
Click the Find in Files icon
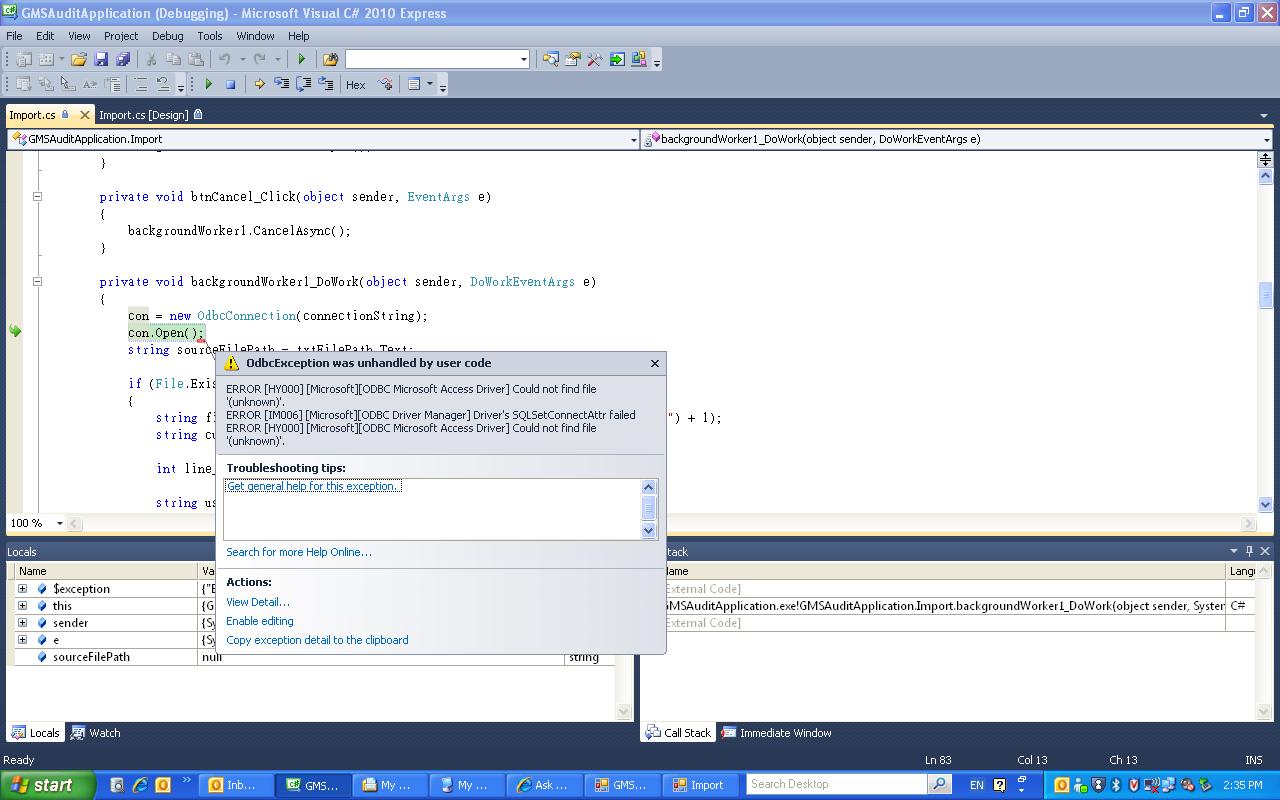(330, 59)
